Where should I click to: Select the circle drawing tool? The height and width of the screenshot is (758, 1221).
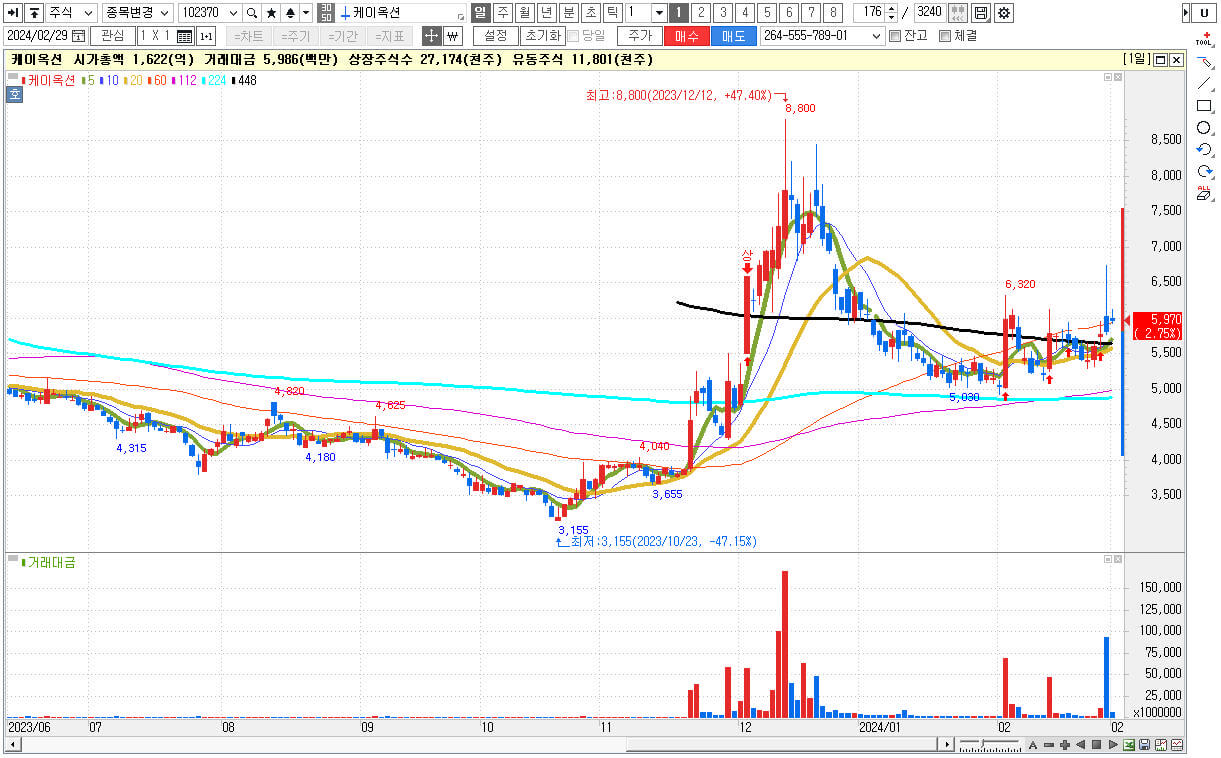1204,128
